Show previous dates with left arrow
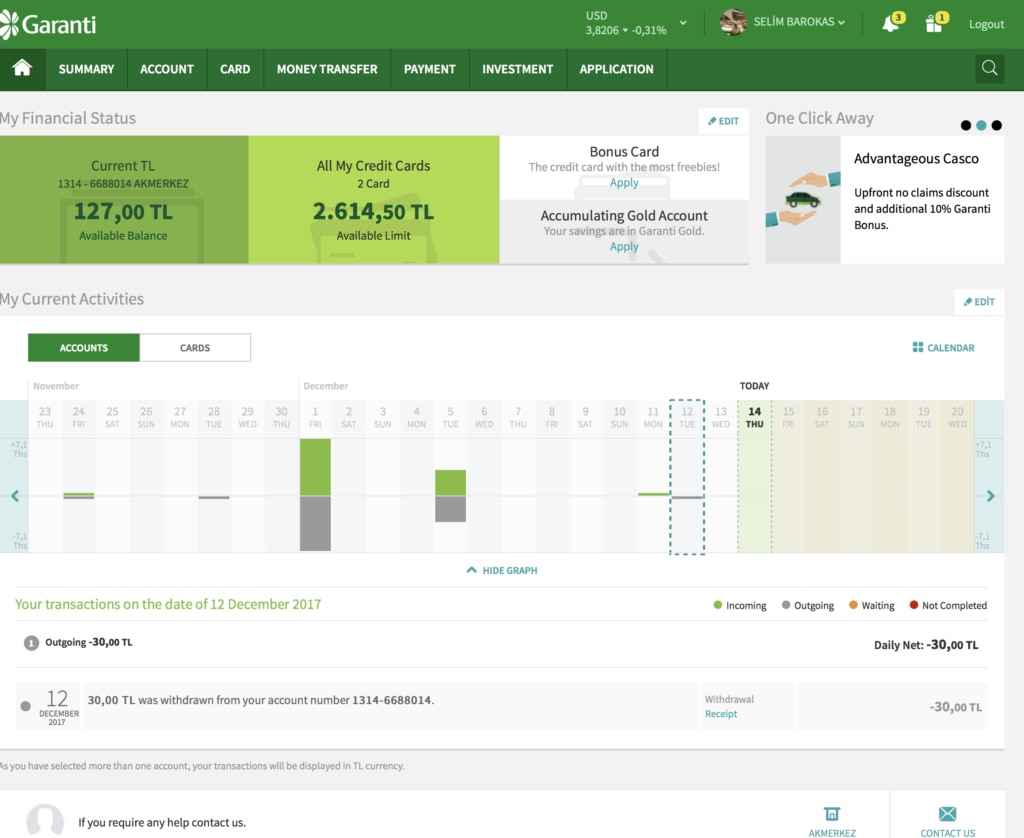The image size is (1024, 838). pyautogui.click(x=14, y=496)
